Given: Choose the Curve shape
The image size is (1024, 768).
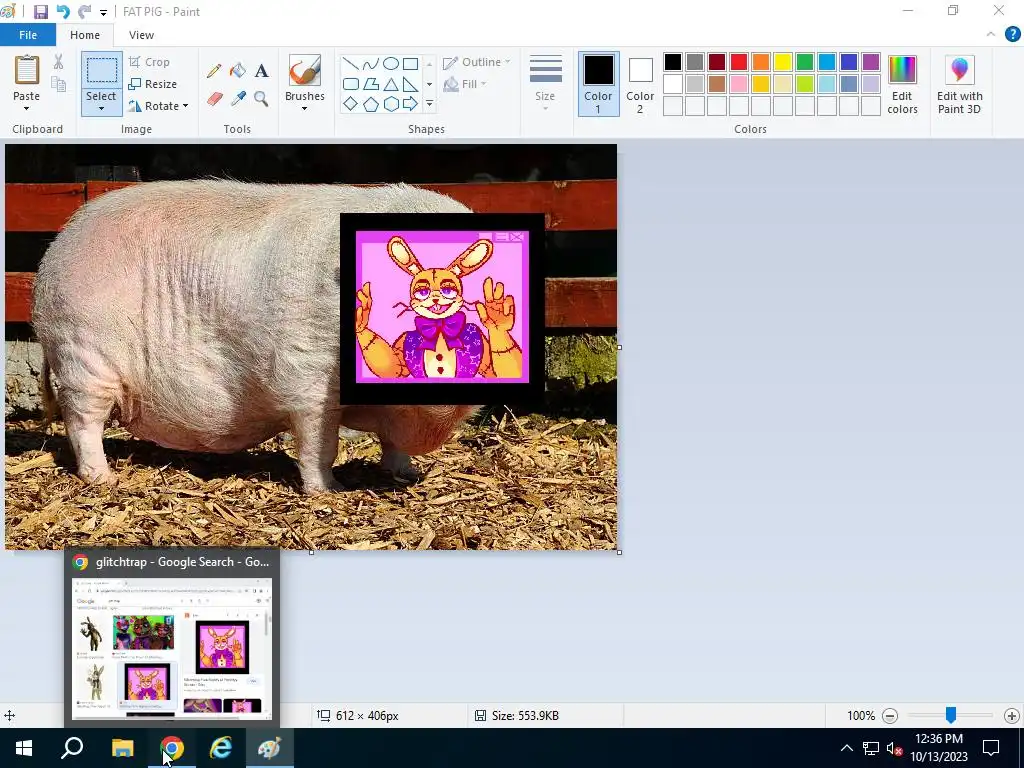Looking at the screenshot, I should tap(370, 63).
